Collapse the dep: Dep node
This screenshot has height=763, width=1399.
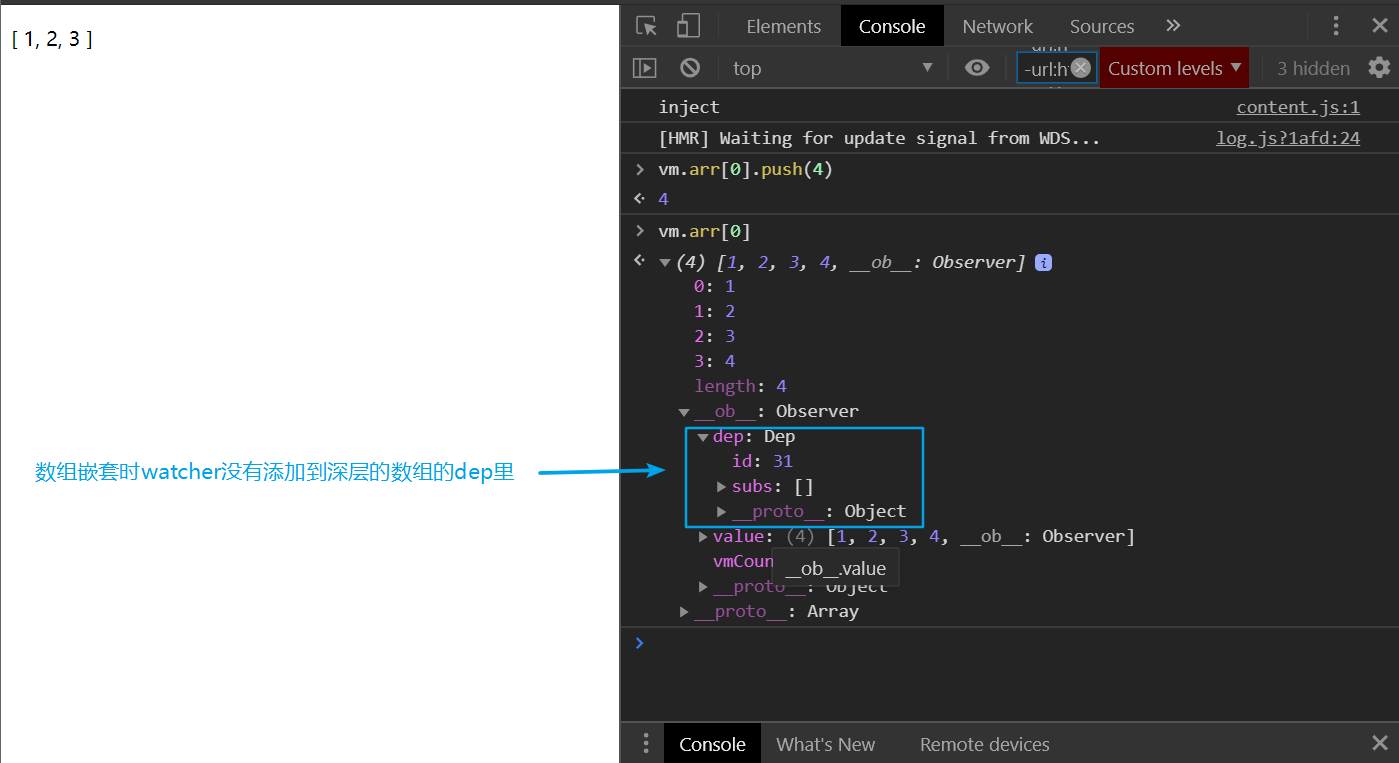[703, 437]
